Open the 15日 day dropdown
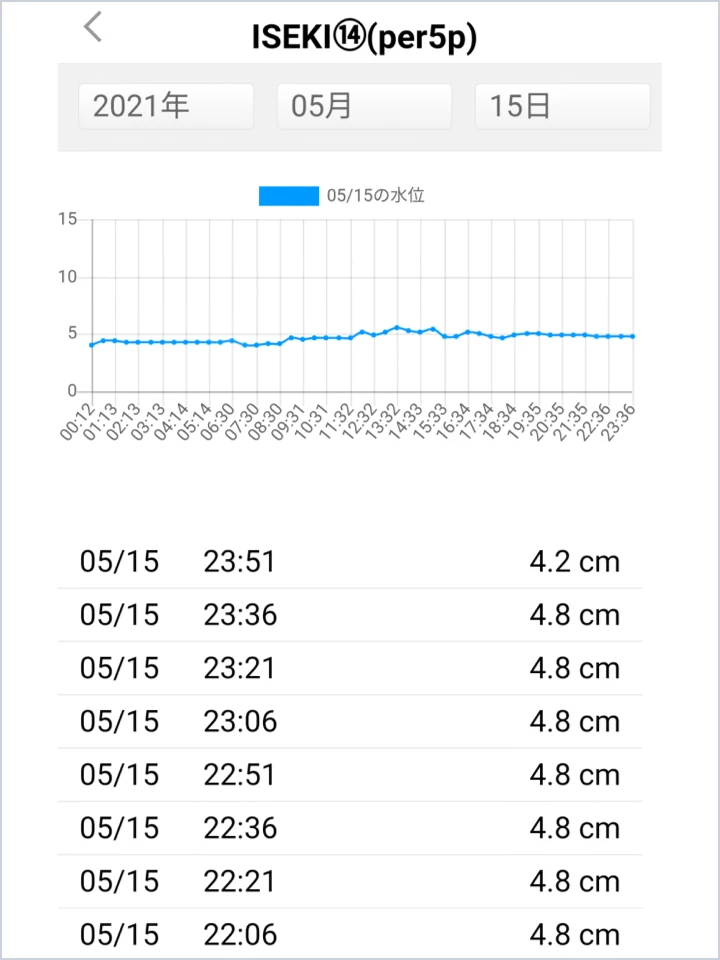 [562, 106]
